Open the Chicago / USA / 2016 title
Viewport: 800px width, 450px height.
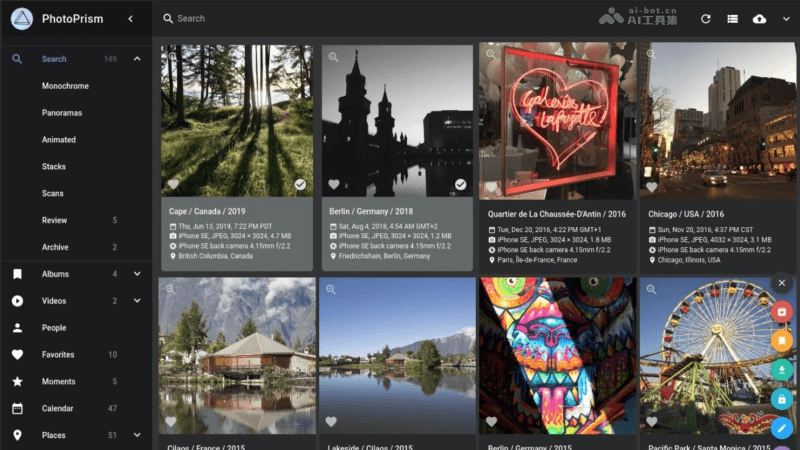[x=685, y=213]
